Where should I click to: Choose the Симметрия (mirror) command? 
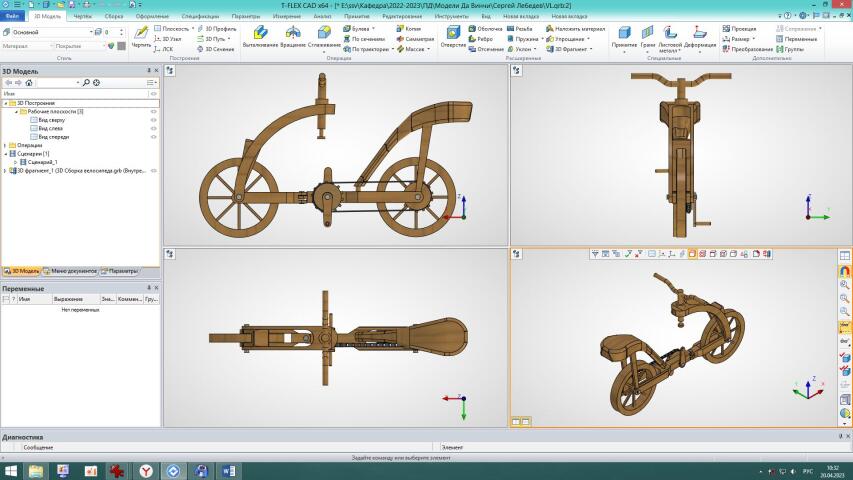(x=415, y=39)
